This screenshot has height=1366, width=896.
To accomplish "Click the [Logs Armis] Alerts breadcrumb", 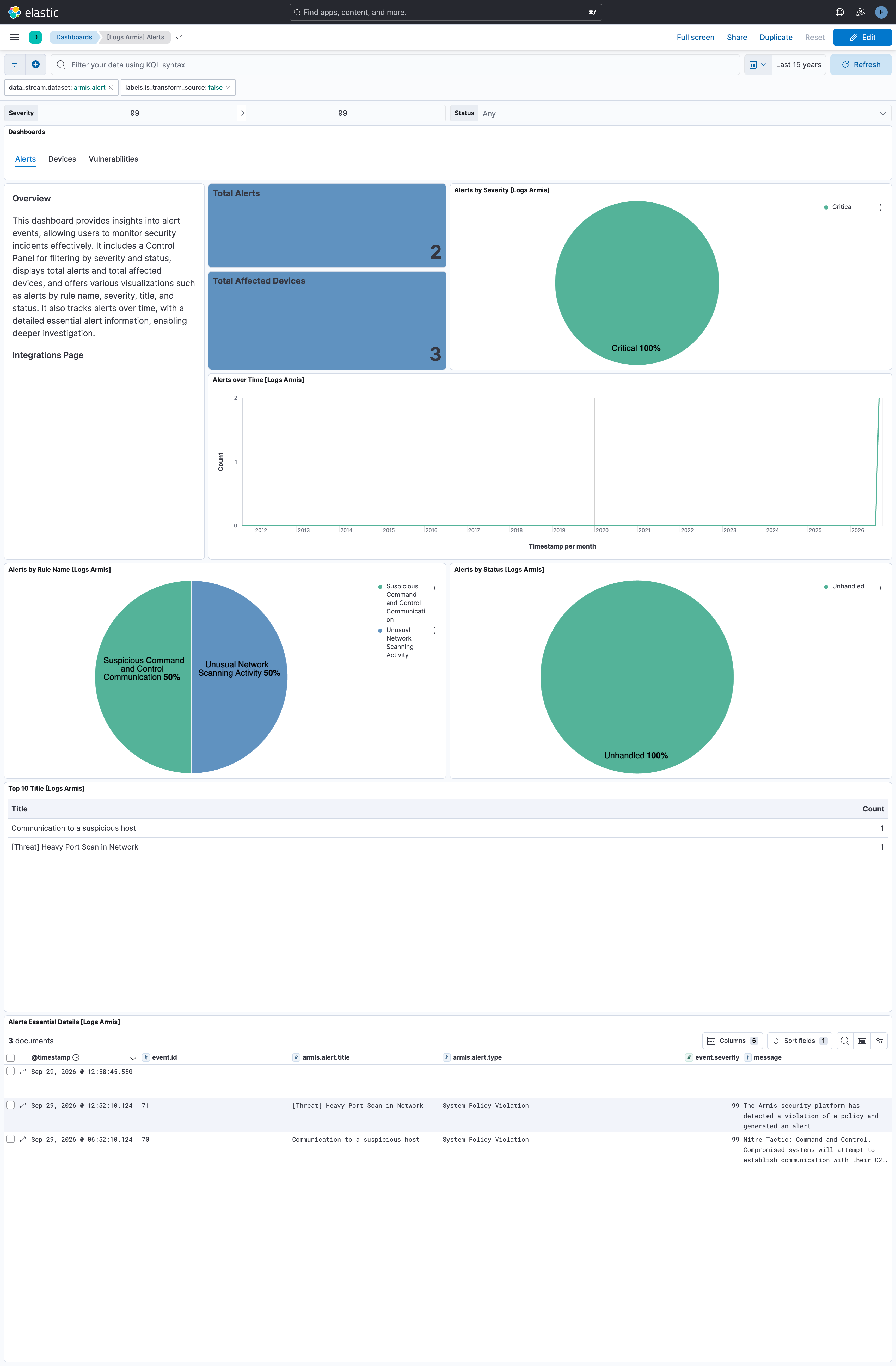I will tap(136, 37).
